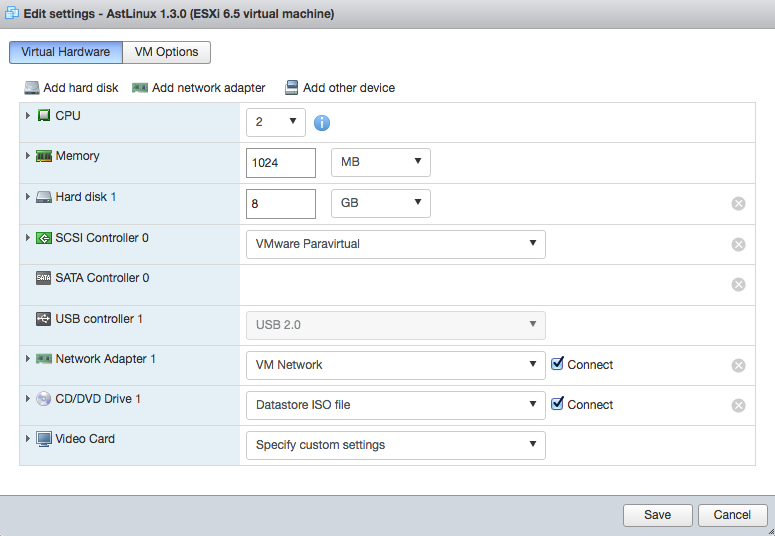Click the CD/DVD Drive 1 disc icon

click(43, 399)
